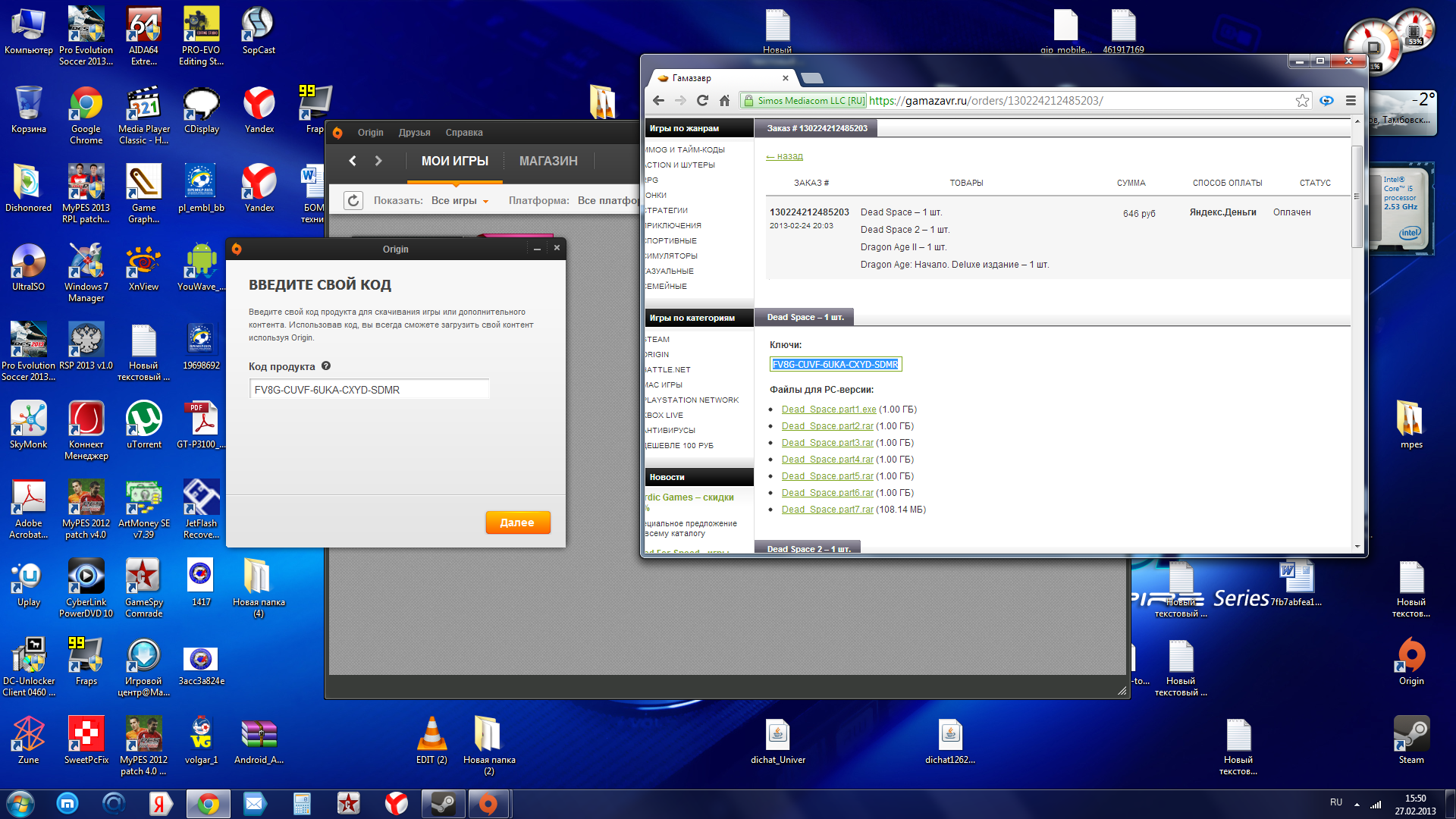Select the highlighted Dead Space key field
The height and width of the screenshot is (819, 1456).
click(835, 365)
